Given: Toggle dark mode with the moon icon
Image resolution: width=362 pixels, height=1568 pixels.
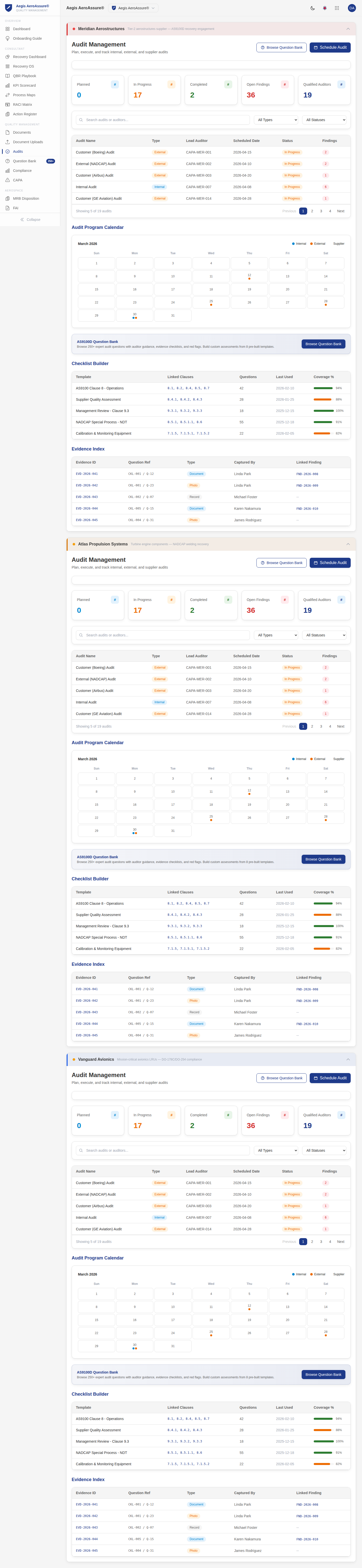Looking at the screenshot, I should coord(313,8).
